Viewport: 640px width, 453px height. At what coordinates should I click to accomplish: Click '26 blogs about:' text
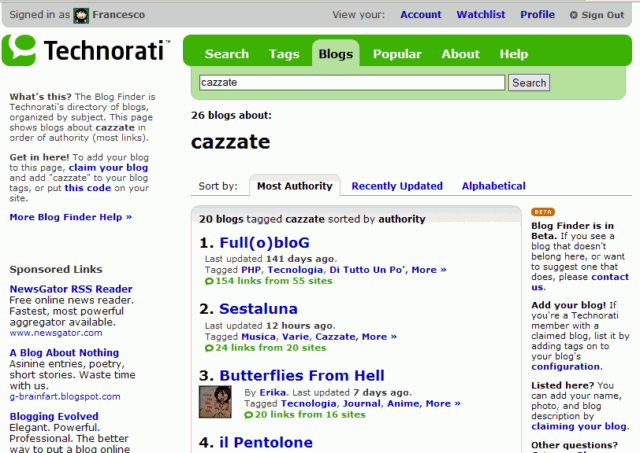click(231, 115)
